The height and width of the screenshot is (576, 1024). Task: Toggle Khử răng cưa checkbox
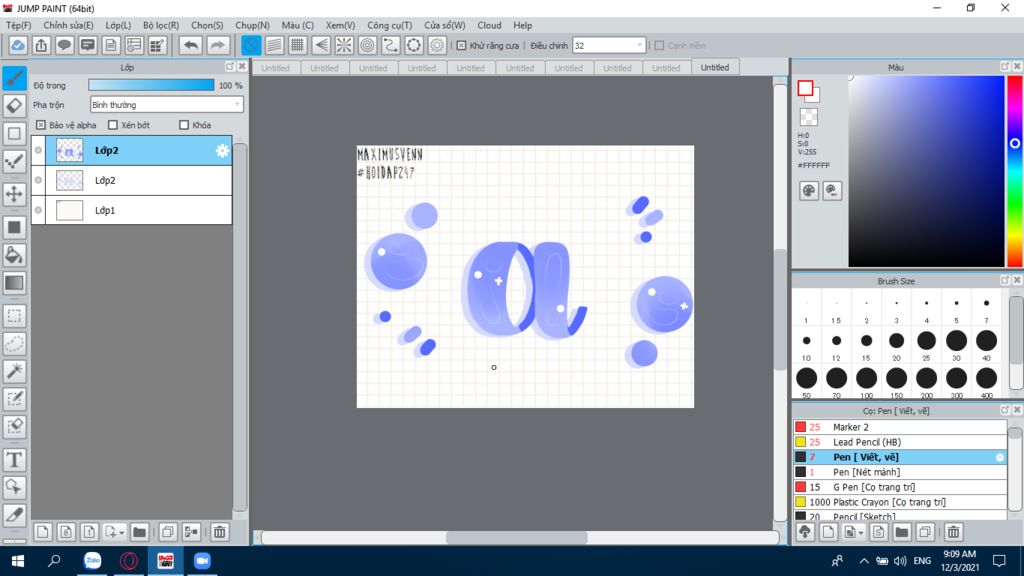(462, 46)
